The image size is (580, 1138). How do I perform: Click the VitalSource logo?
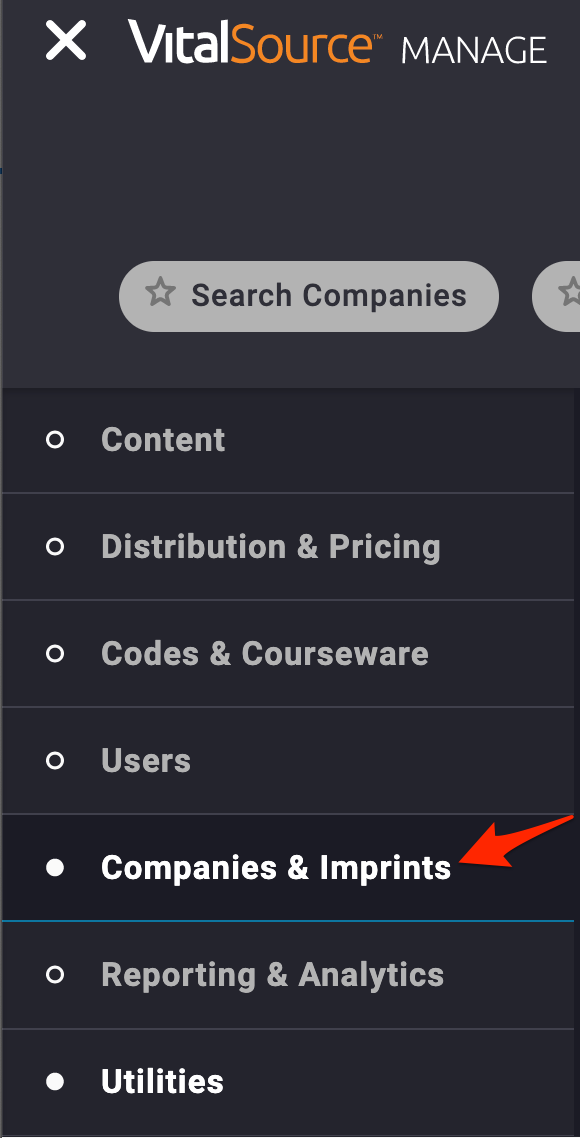(250, 41)
